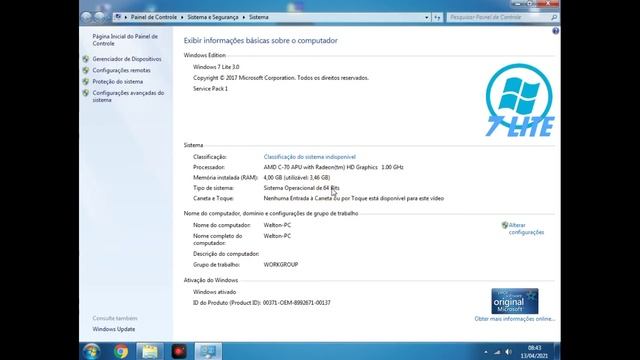Screen dimensions: 640x360
Task: Click the 4,00 GB RAM value text
Action: 297,178
